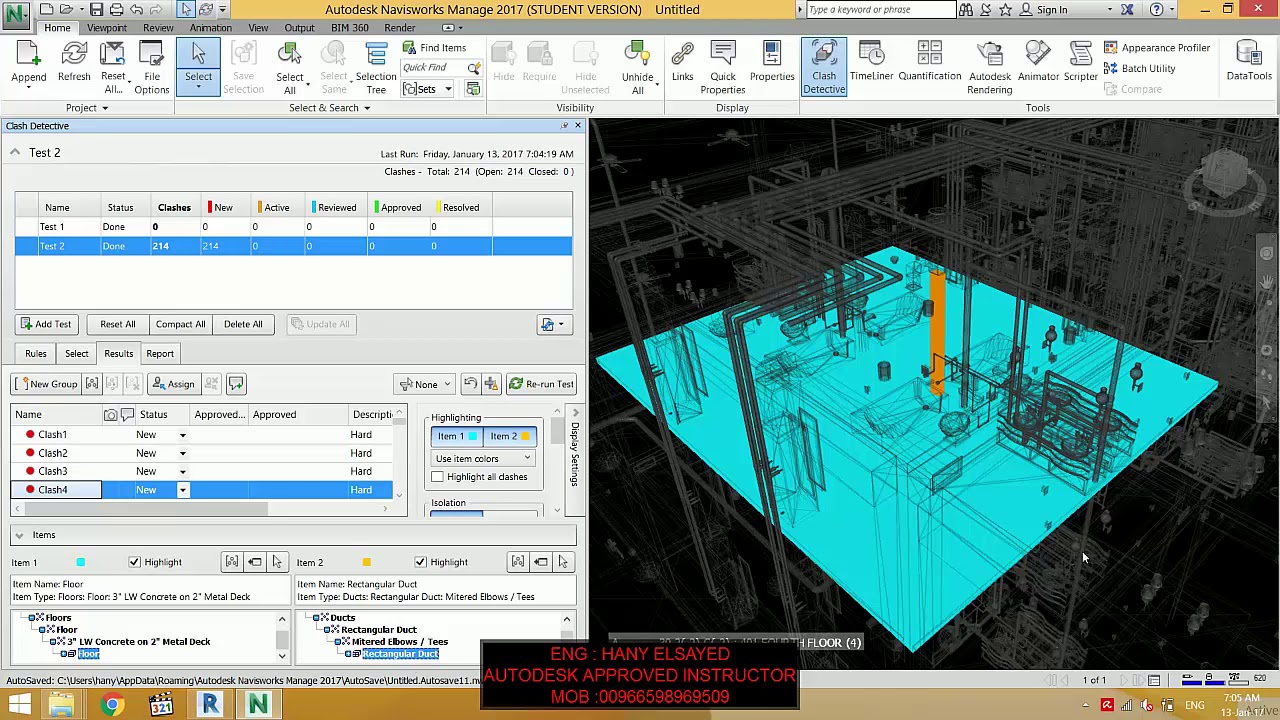Open the Properties window
This screenshot has width=1280, height=720.
coord(772,62)
